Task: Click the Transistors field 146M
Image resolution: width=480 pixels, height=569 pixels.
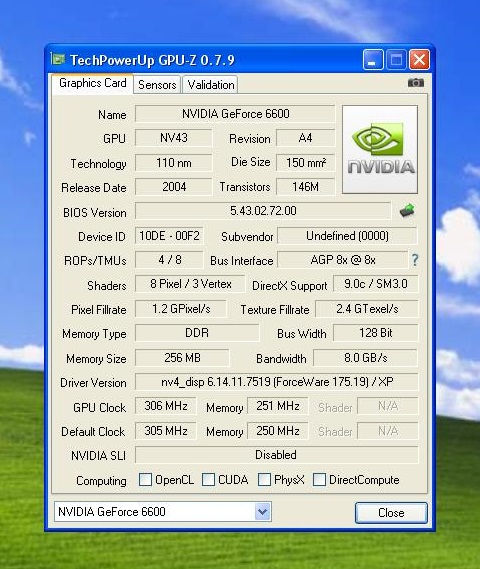Action: coord(305,187)
